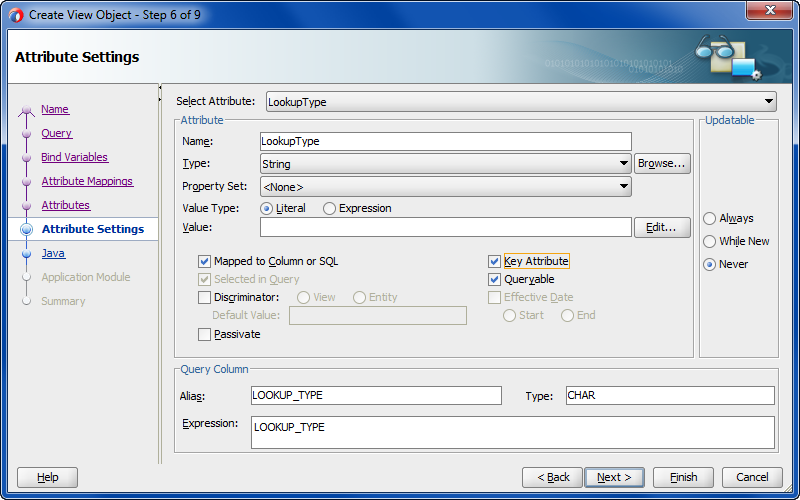Viewport: 800px width, 500px height.
Task: Enable the Passivate checkbox
Action: click(204, 335)
